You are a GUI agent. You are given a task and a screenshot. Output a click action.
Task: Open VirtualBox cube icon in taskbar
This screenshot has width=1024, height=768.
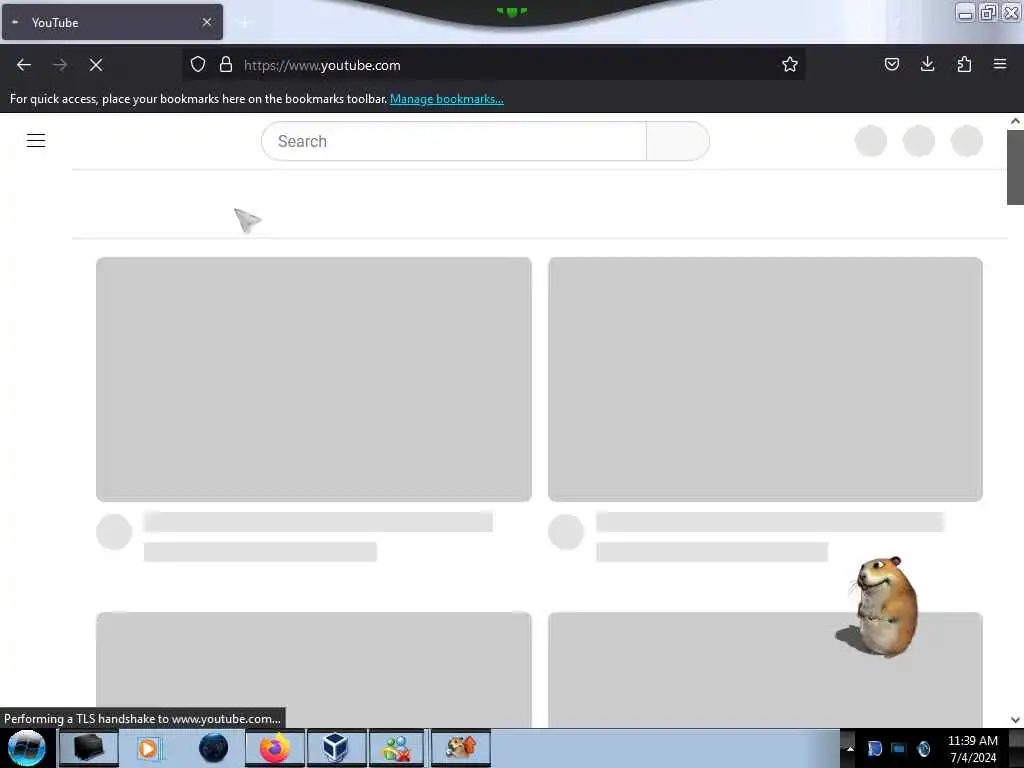tap(336, 748)
